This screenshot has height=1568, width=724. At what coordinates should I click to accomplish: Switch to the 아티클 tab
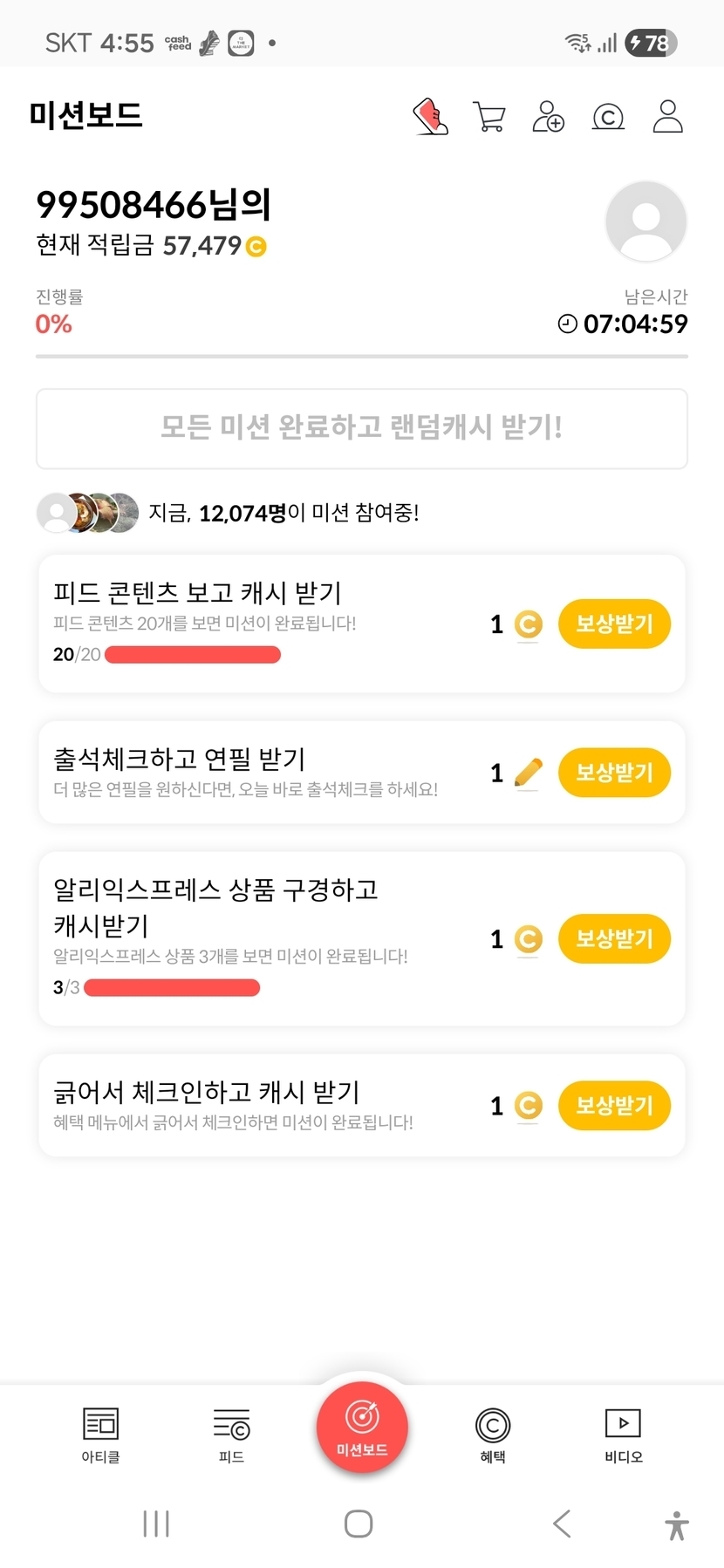(x=100, y=1435)
